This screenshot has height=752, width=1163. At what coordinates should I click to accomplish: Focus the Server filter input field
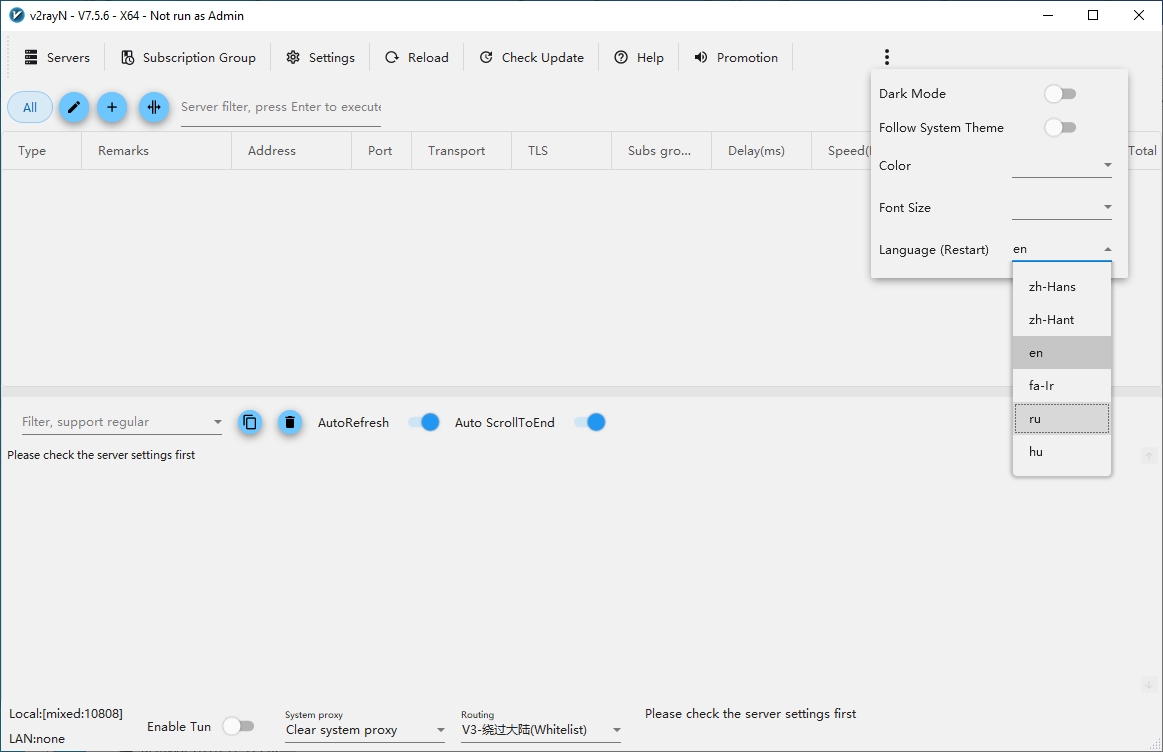coord(281,108)
